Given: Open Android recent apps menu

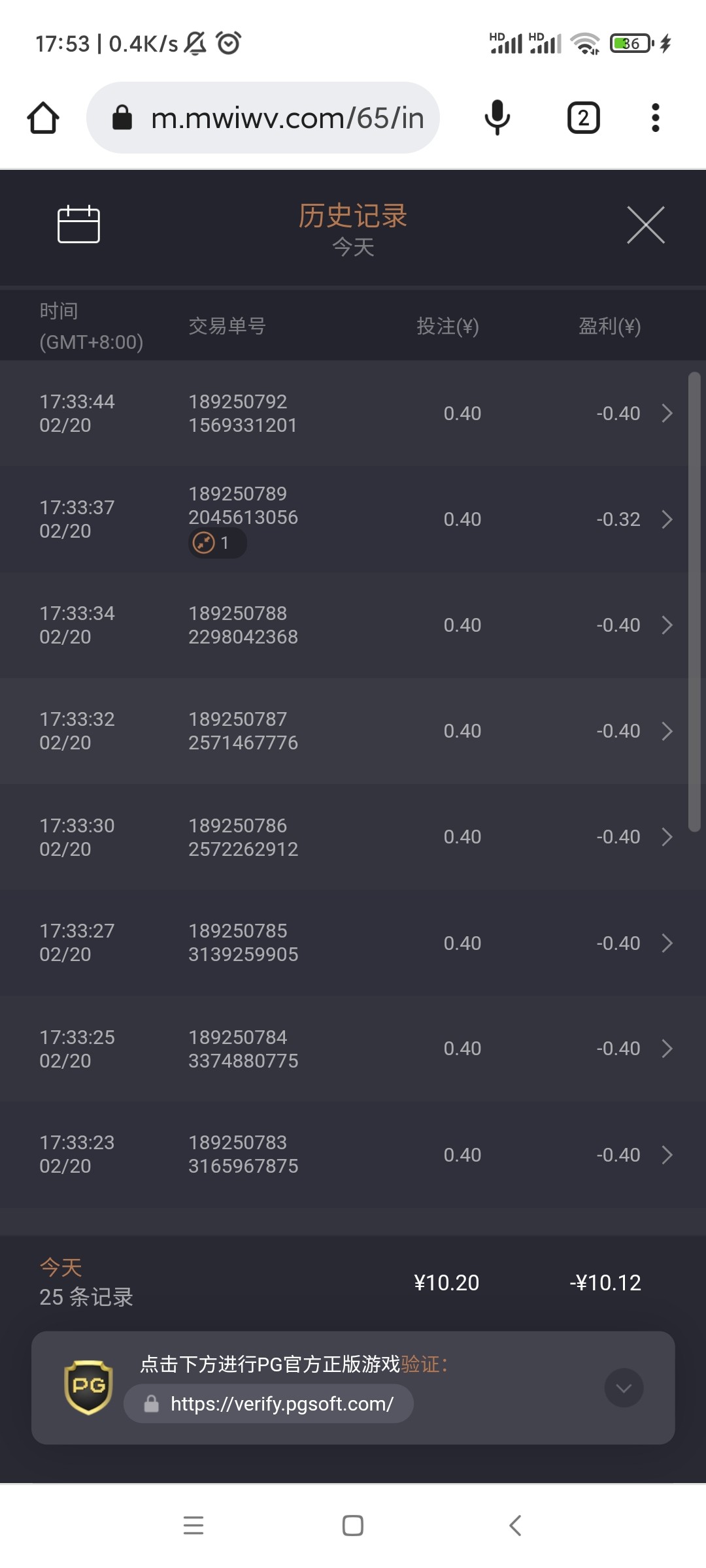Looking at the screenshot, I should 193,1526.
